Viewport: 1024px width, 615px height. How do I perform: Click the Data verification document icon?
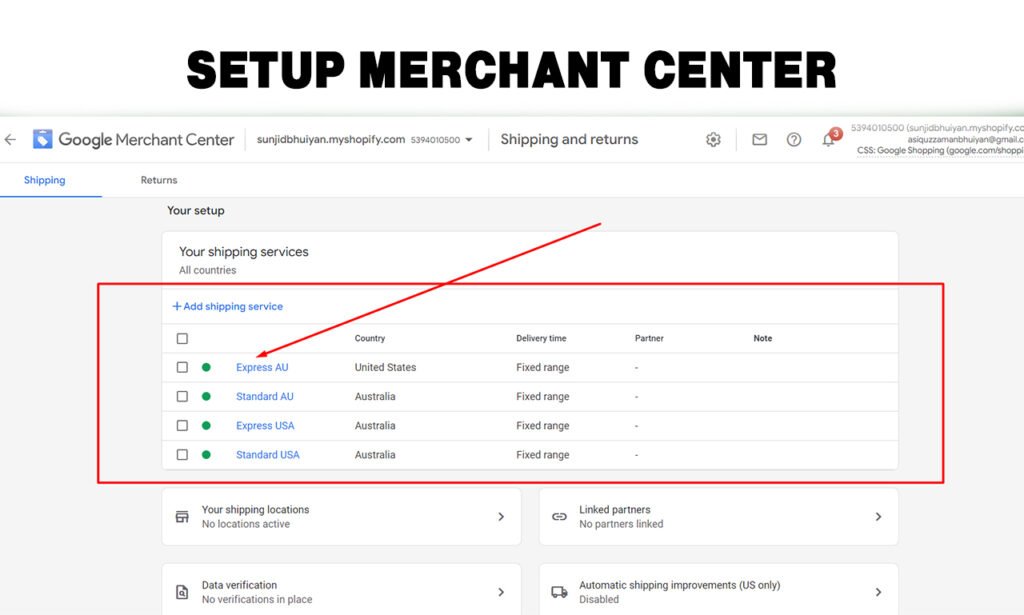(182, 592)
